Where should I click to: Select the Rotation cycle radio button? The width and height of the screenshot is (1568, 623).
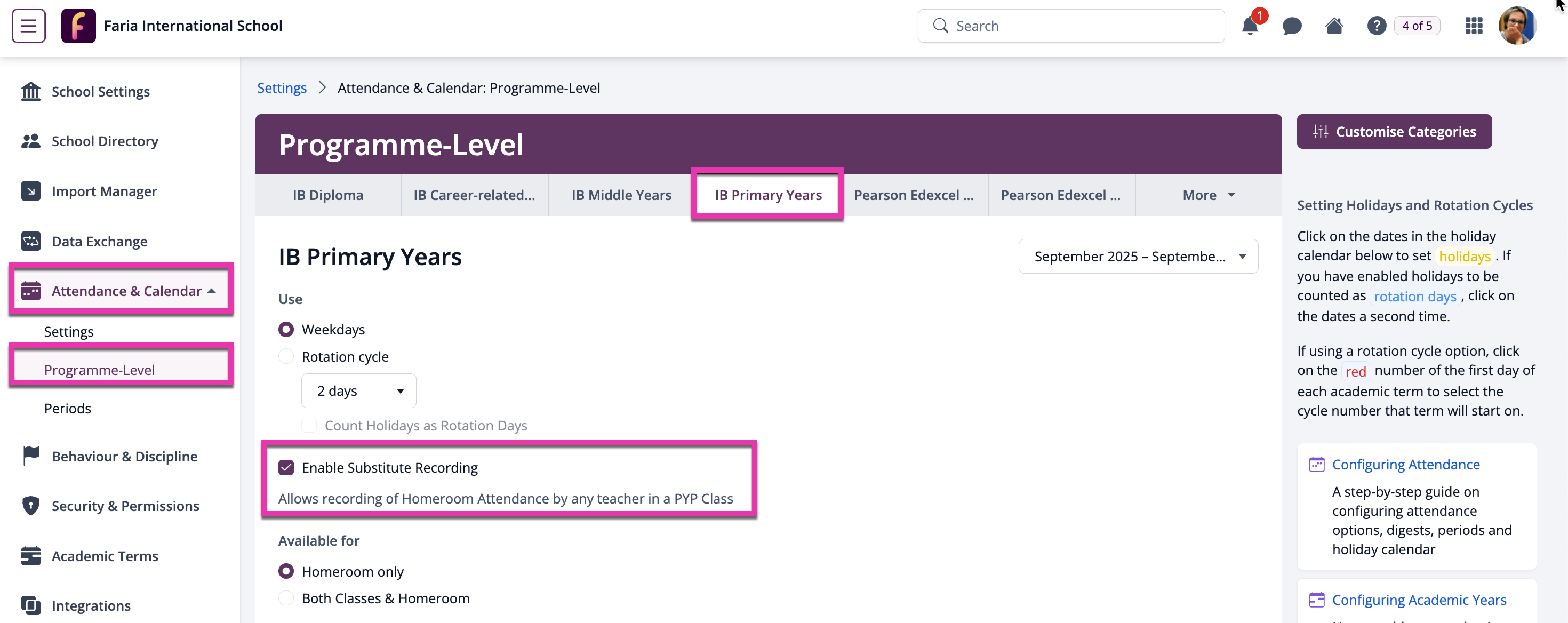286,356
